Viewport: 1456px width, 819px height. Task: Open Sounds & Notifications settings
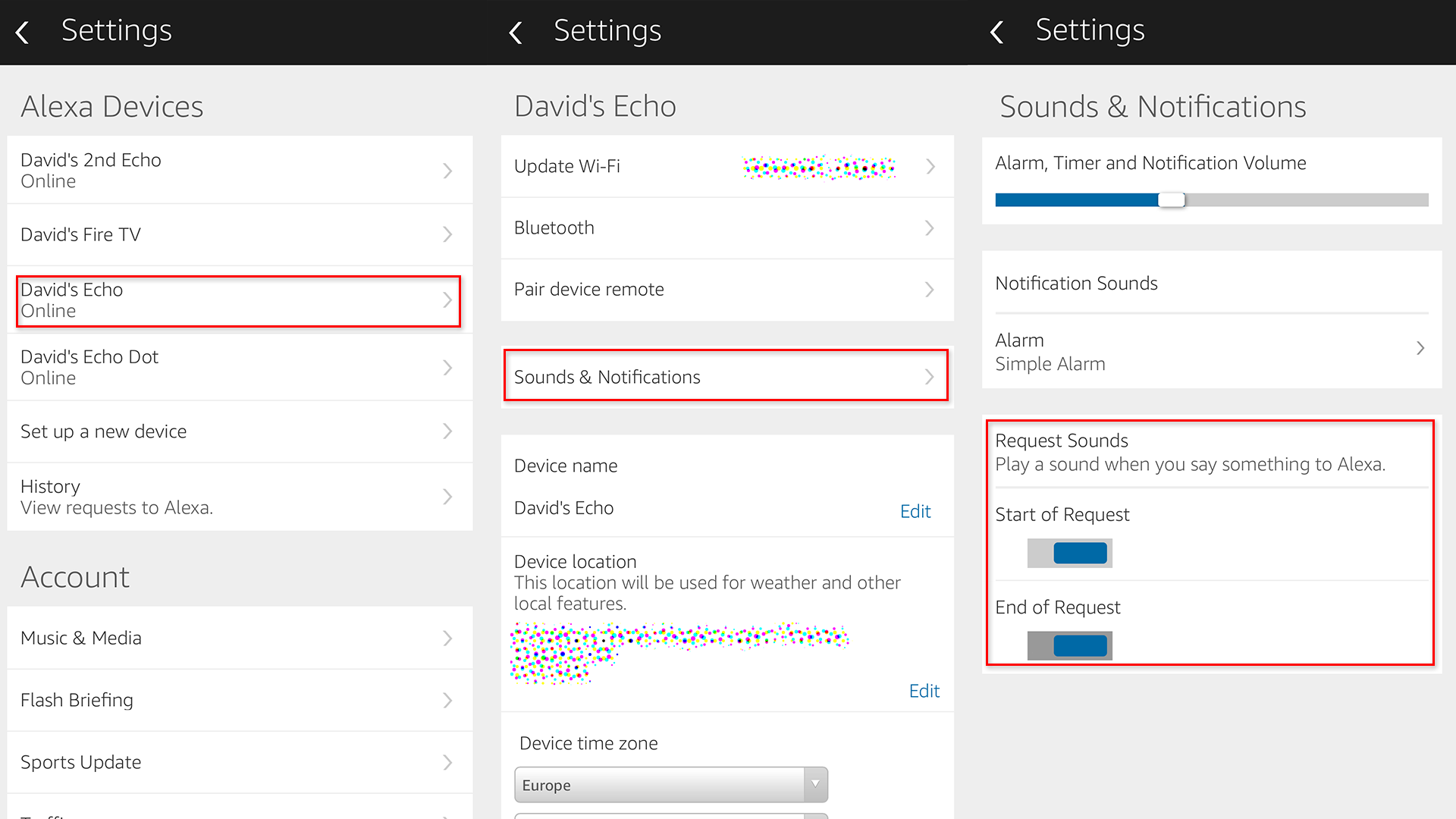click(x=727, y=377)
